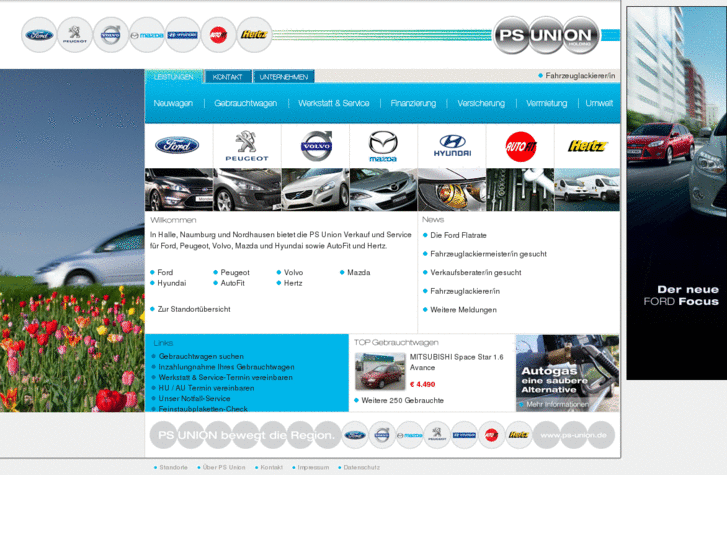Click the Hertz logo in the footer banner
727x545 pixels.
[x=519, y=435]
